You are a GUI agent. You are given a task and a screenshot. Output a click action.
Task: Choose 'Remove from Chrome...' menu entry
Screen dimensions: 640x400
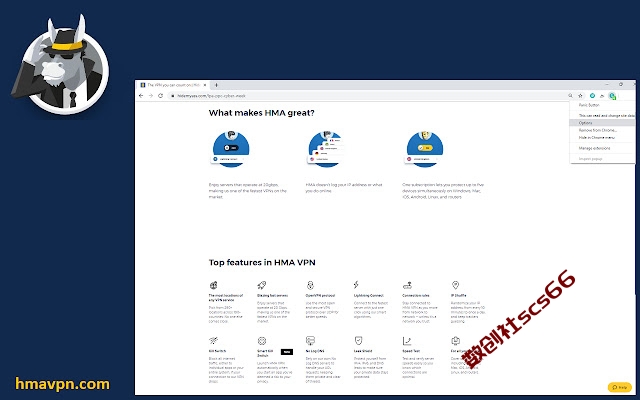pos(598,130)
